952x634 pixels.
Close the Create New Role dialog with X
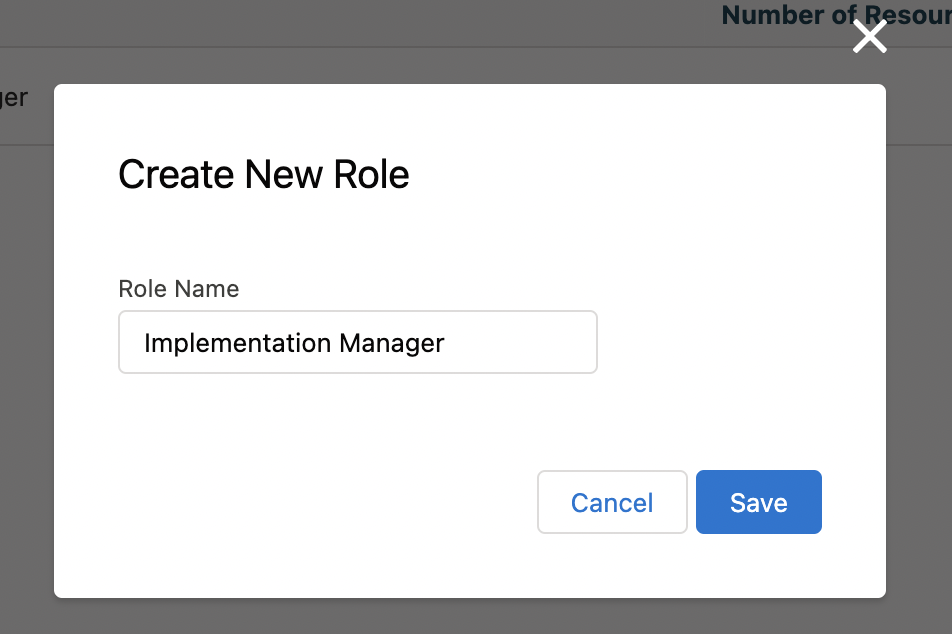click(869, 36)
